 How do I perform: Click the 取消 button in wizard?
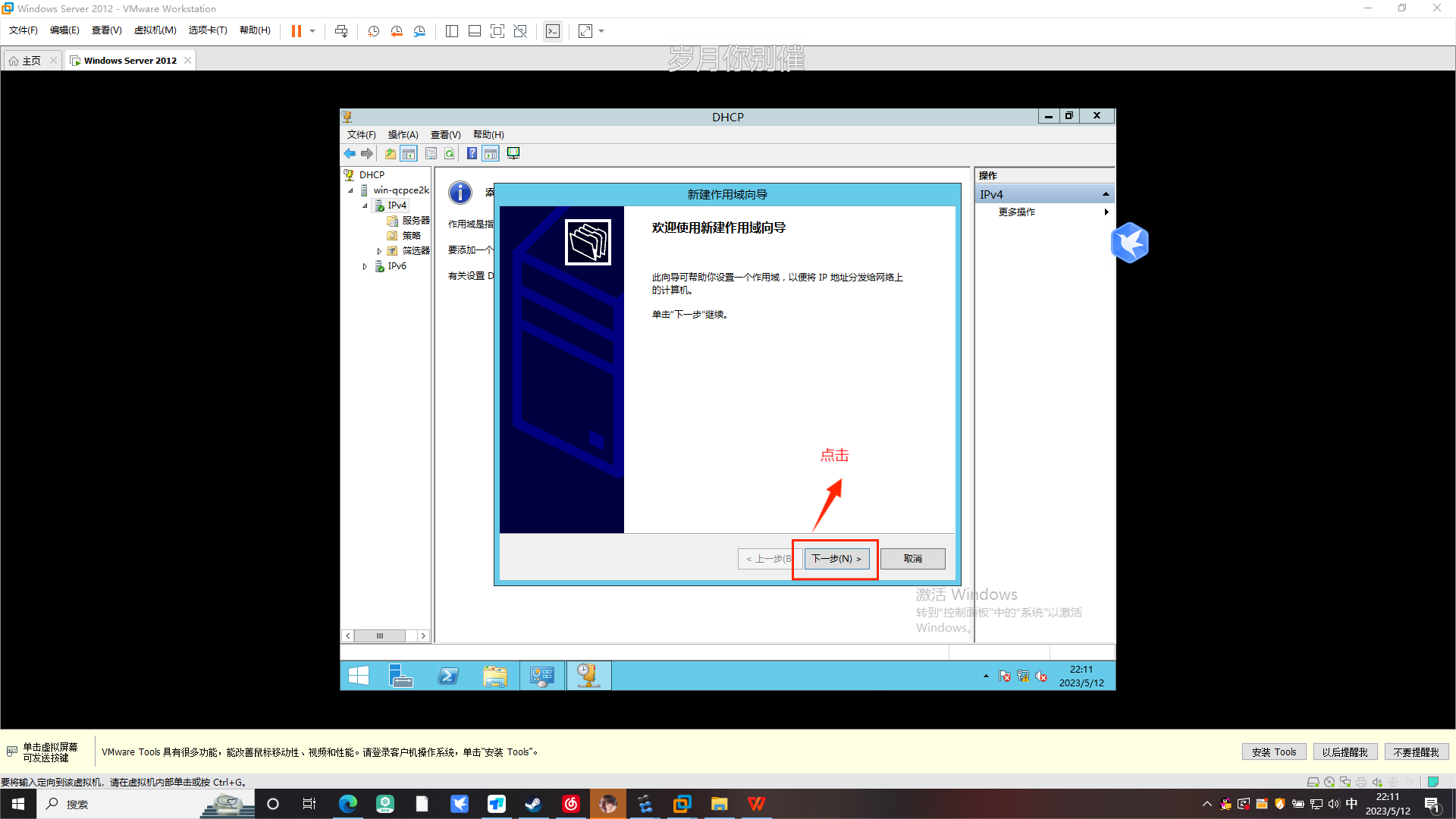912,559
